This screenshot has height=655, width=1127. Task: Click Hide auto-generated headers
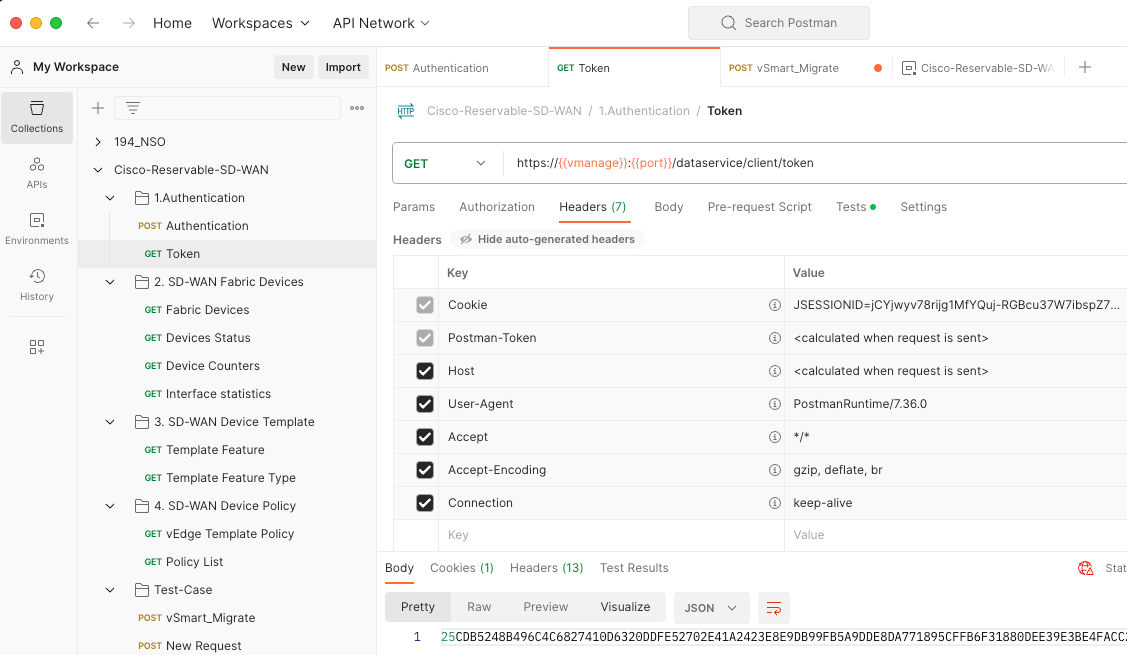[547, 239]
